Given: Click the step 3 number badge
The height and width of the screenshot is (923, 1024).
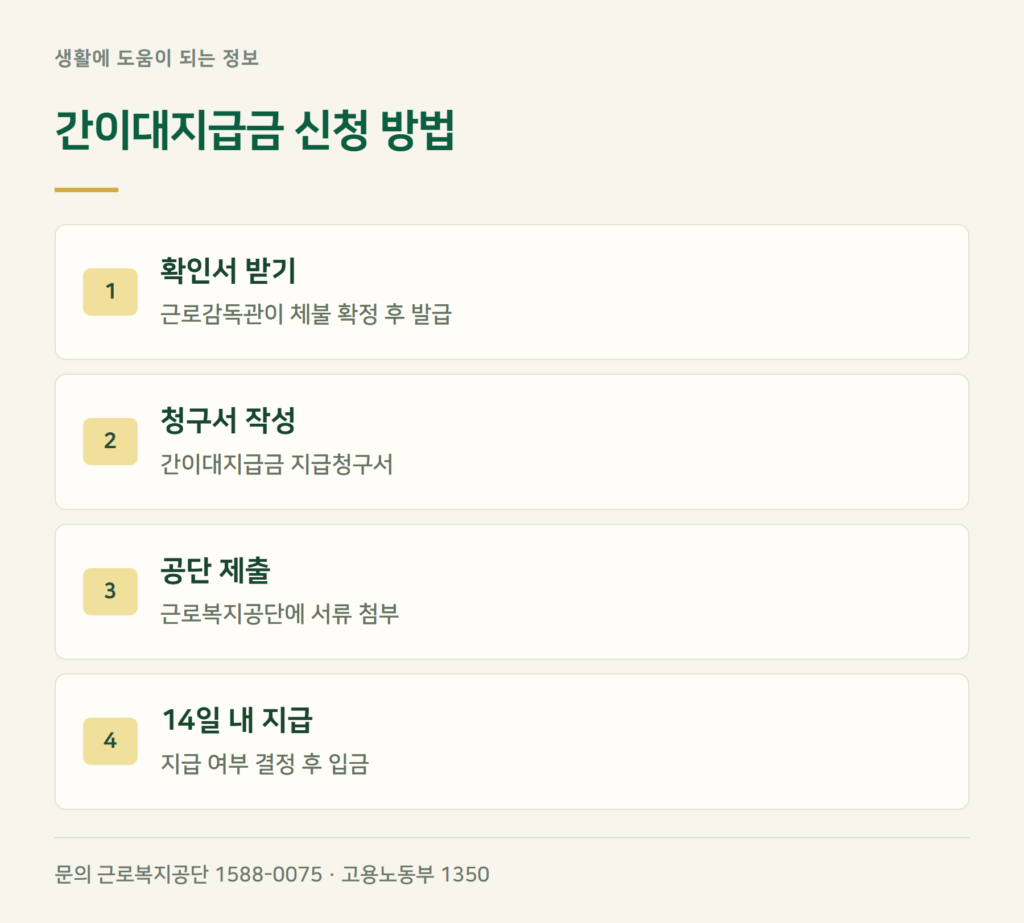Looking at the screenshot, I should click(110, 592).
